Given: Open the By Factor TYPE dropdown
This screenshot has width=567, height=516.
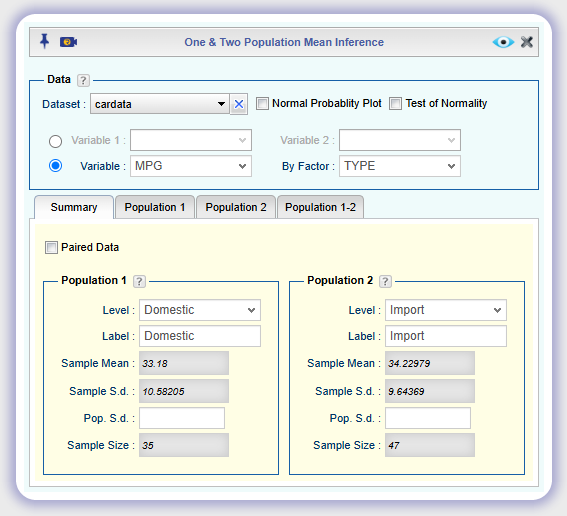Looking at the screenshot, I should (x=400, y=166).
